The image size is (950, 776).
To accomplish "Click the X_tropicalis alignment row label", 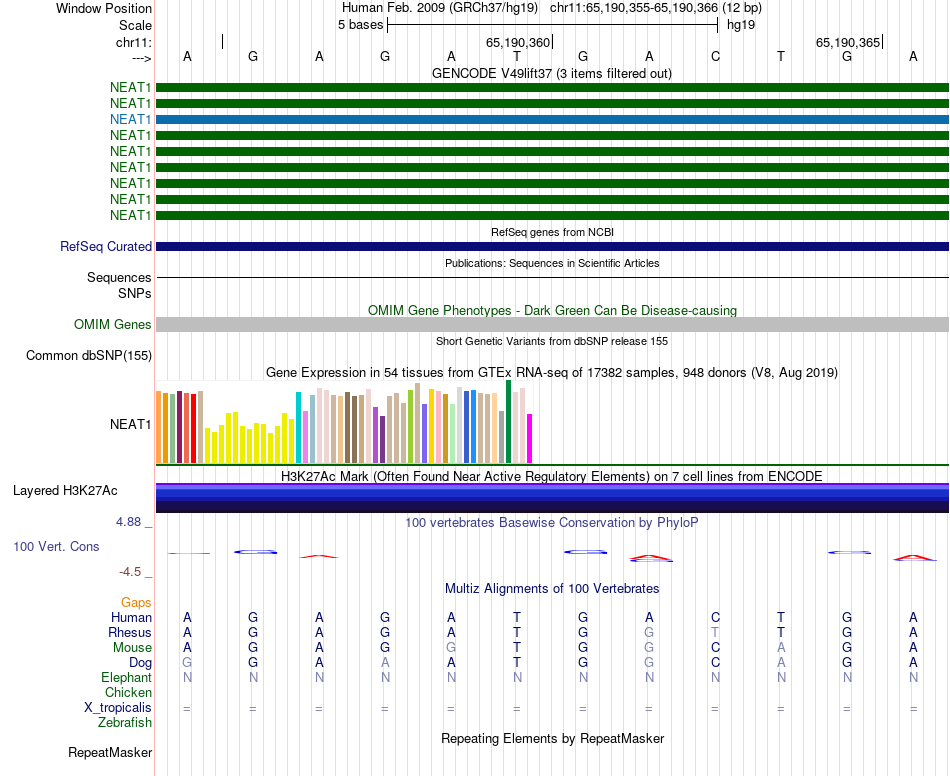I will pyautogui.click(x=118, y=708).
